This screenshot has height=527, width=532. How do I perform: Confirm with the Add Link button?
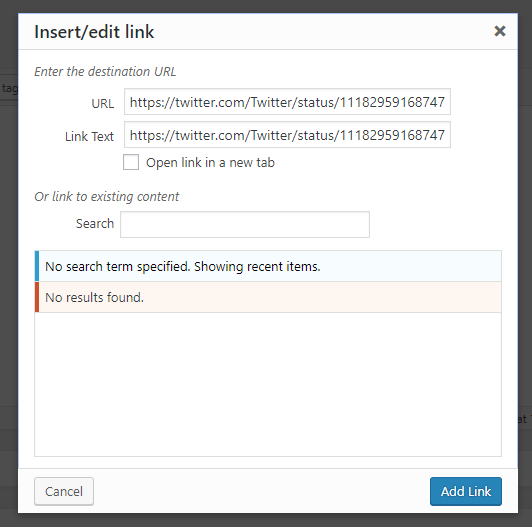click(x=466, y=491)
